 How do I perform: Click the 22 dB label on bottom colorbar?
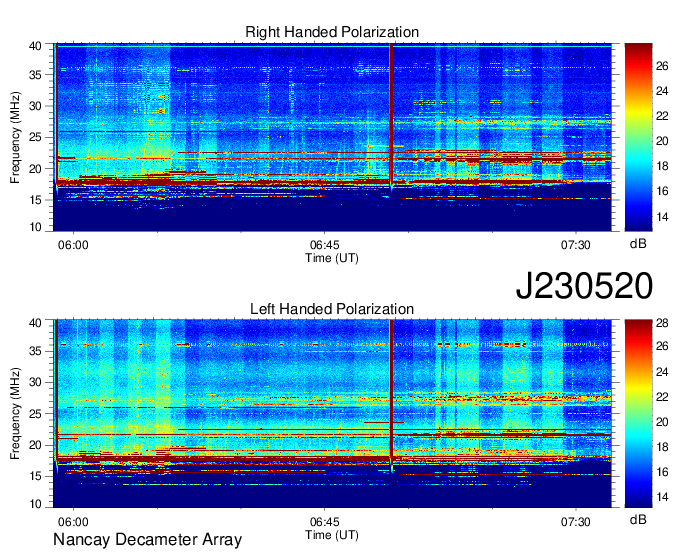coord(662,397)
